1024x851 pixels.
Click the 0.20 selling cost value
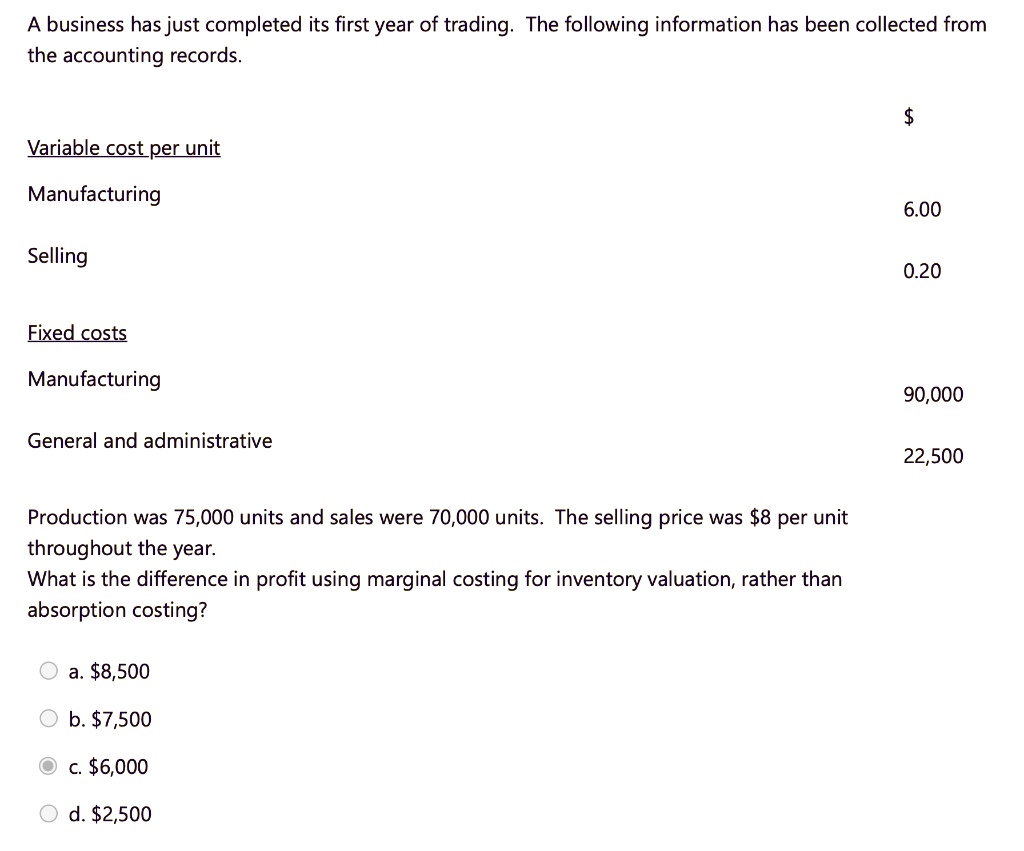(x=921, y=271)
